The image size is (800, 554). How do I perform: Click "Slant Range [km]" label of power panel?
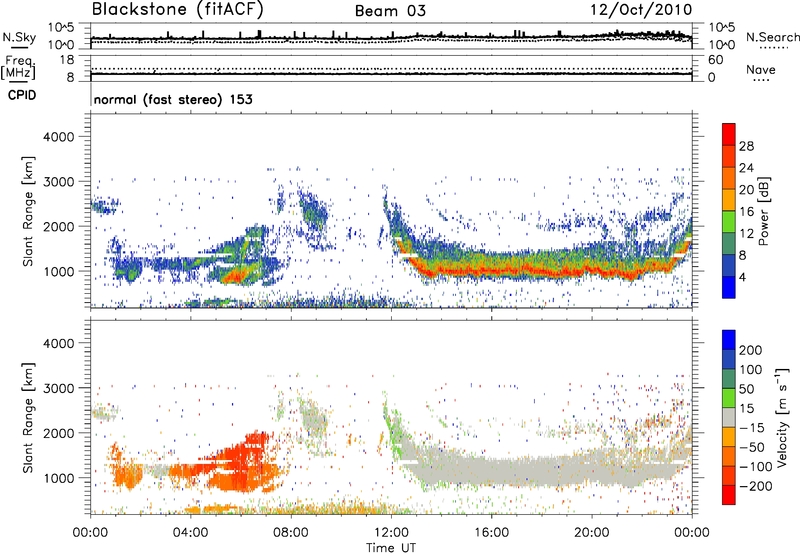(28, 211)
